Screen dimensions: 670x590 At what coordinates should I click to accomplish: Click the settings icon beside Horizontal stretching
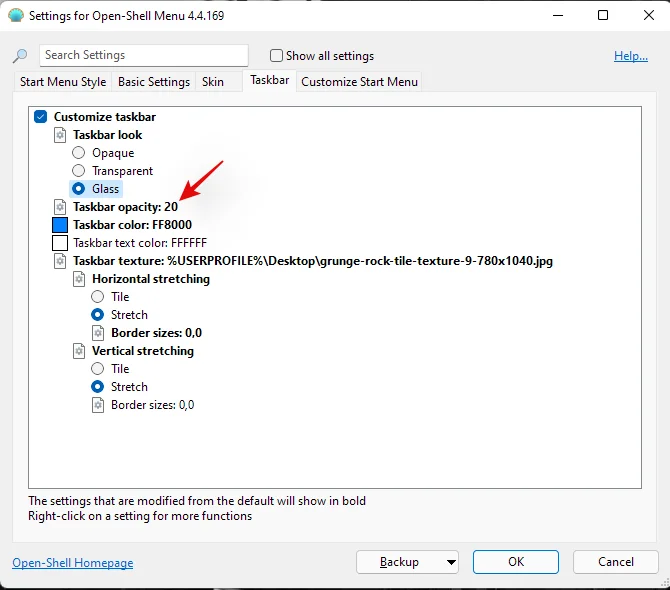[79, 279]
